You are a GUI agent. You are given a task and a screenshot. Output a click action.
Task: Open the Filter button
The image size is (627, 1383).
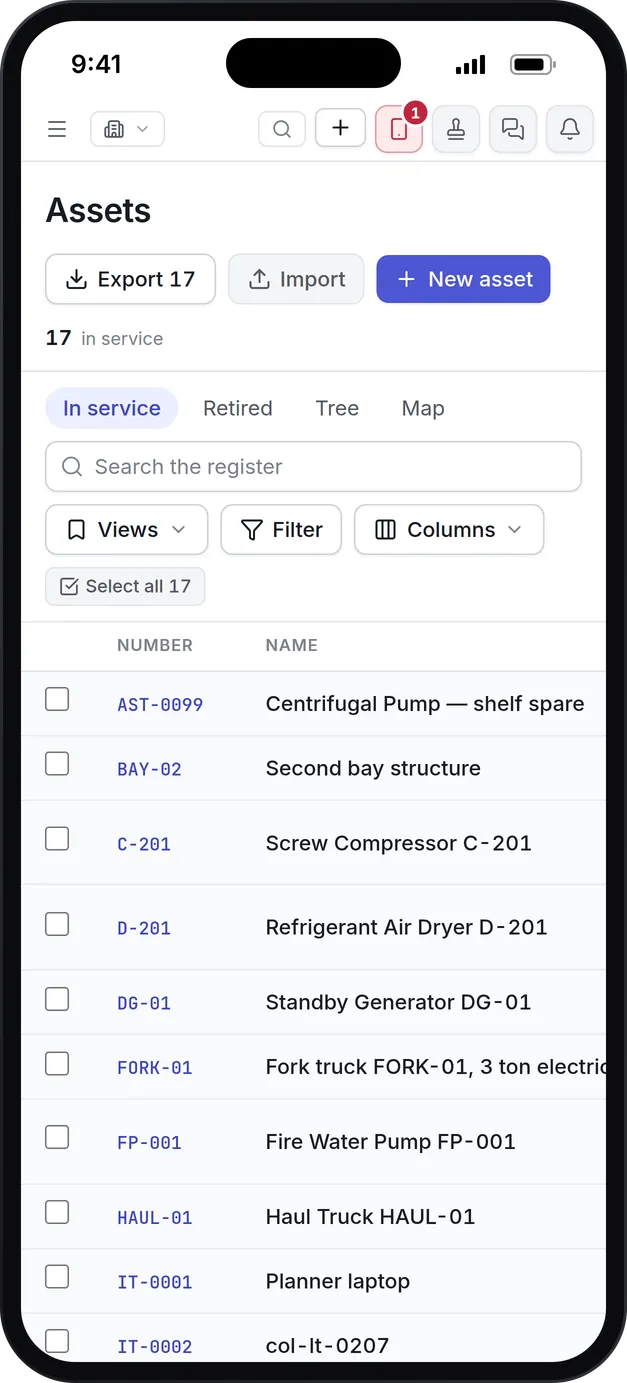click(281, 530)
